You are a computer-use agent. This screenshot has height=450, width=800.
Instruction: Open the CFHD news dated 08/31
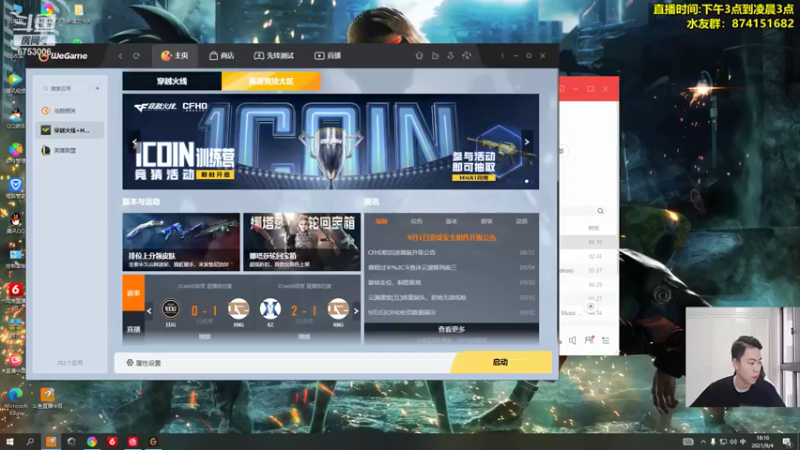[452, 253]
